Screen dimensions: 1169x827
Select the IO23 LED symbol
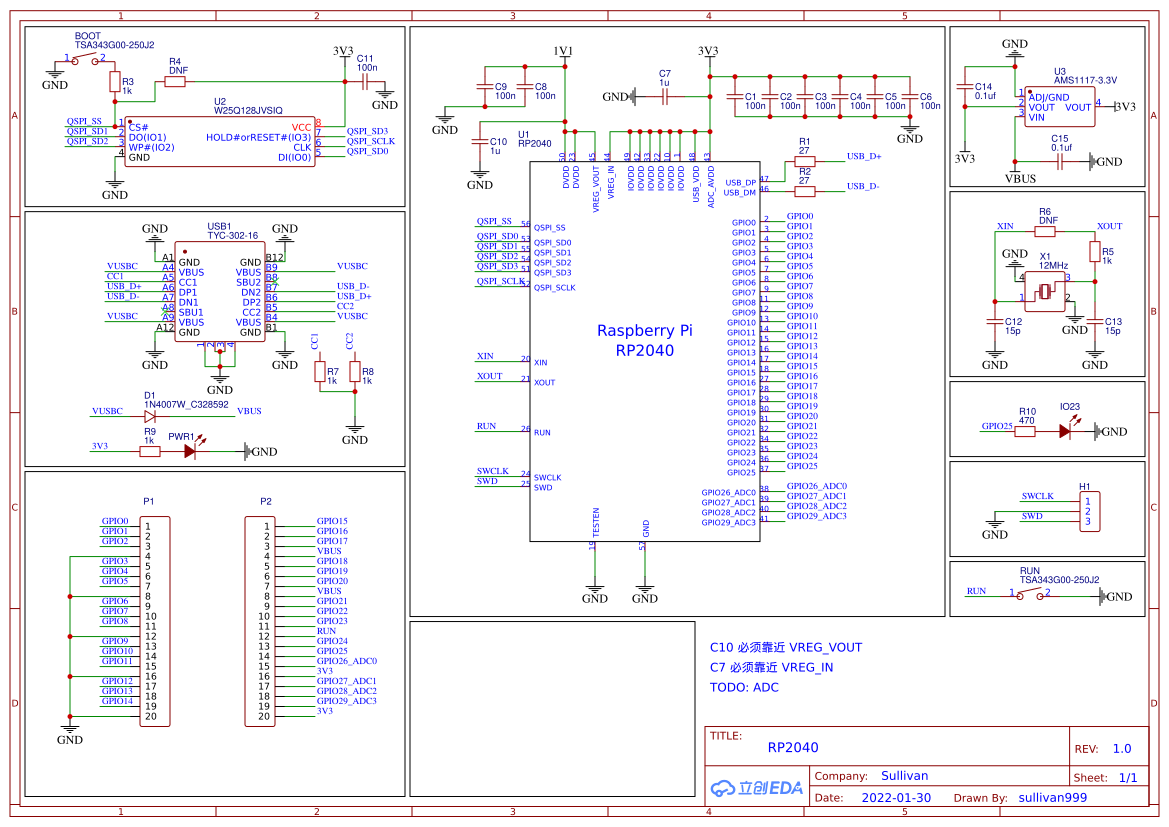point(1066,430)
